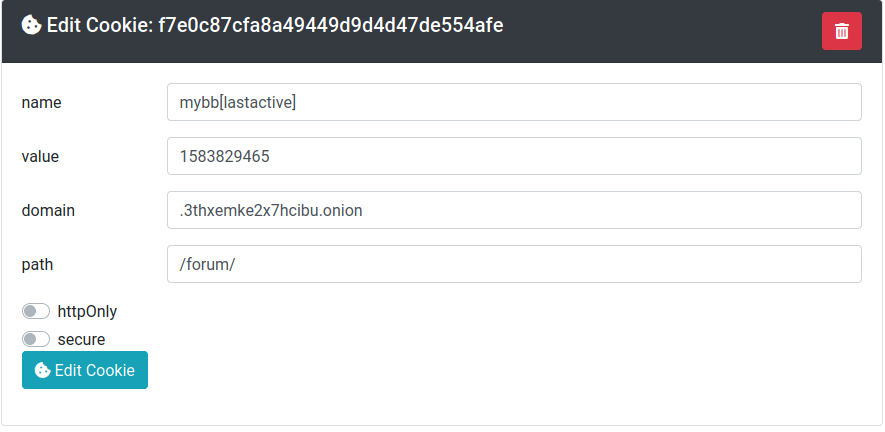Click the "path" field label
Viewport: 885px width, 432px height.
37,264
